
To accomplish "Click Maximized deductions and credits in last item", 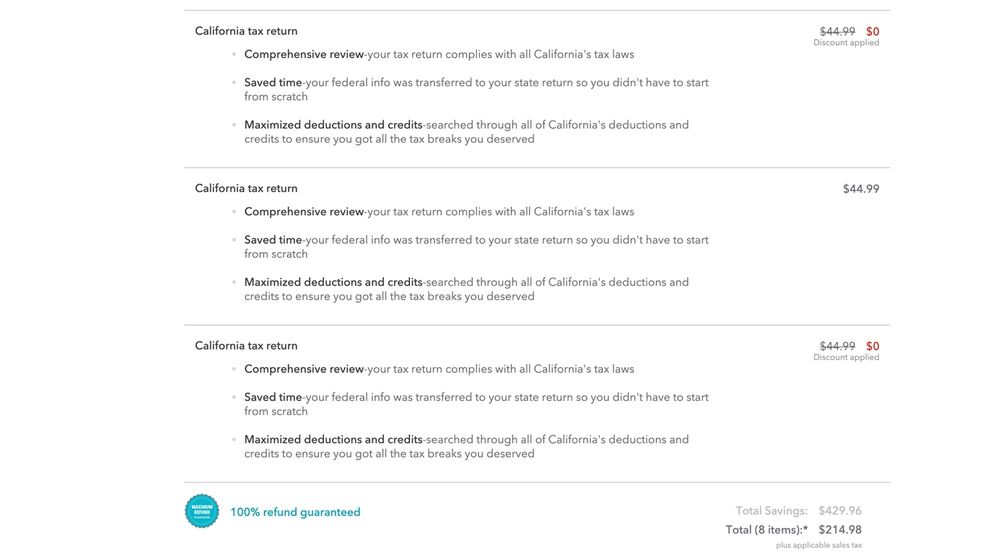I will point(333,439).
